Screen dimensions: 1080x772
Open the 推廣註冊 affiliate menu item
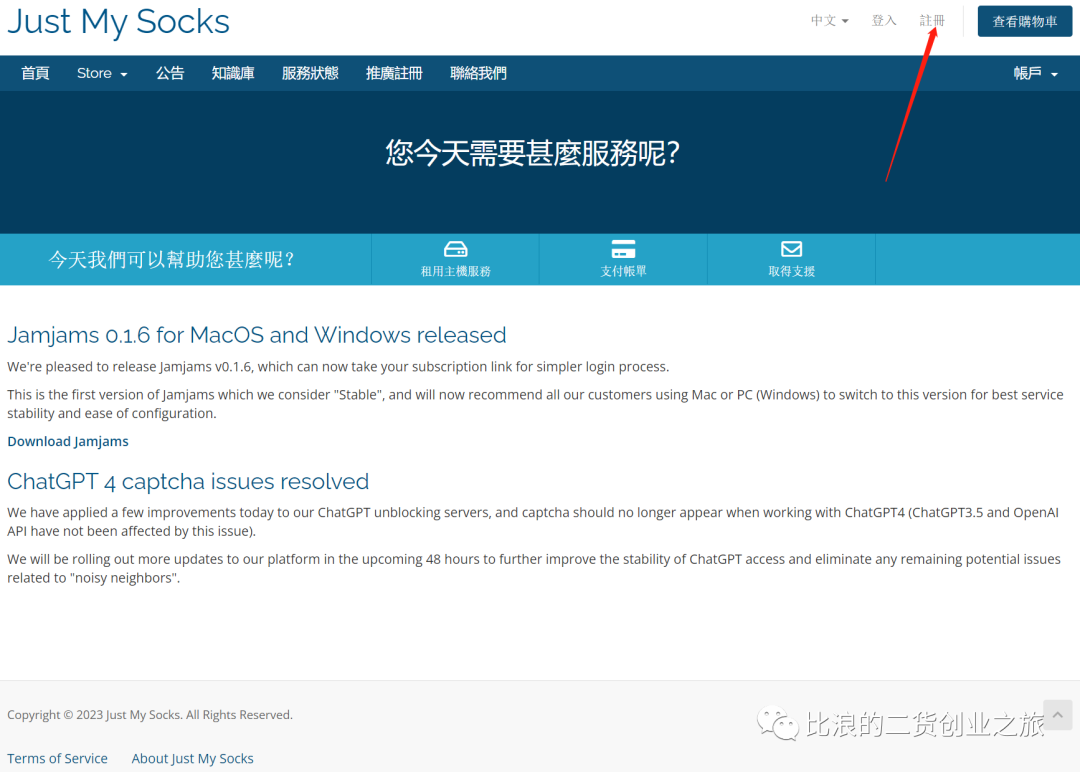click(394, 73)
